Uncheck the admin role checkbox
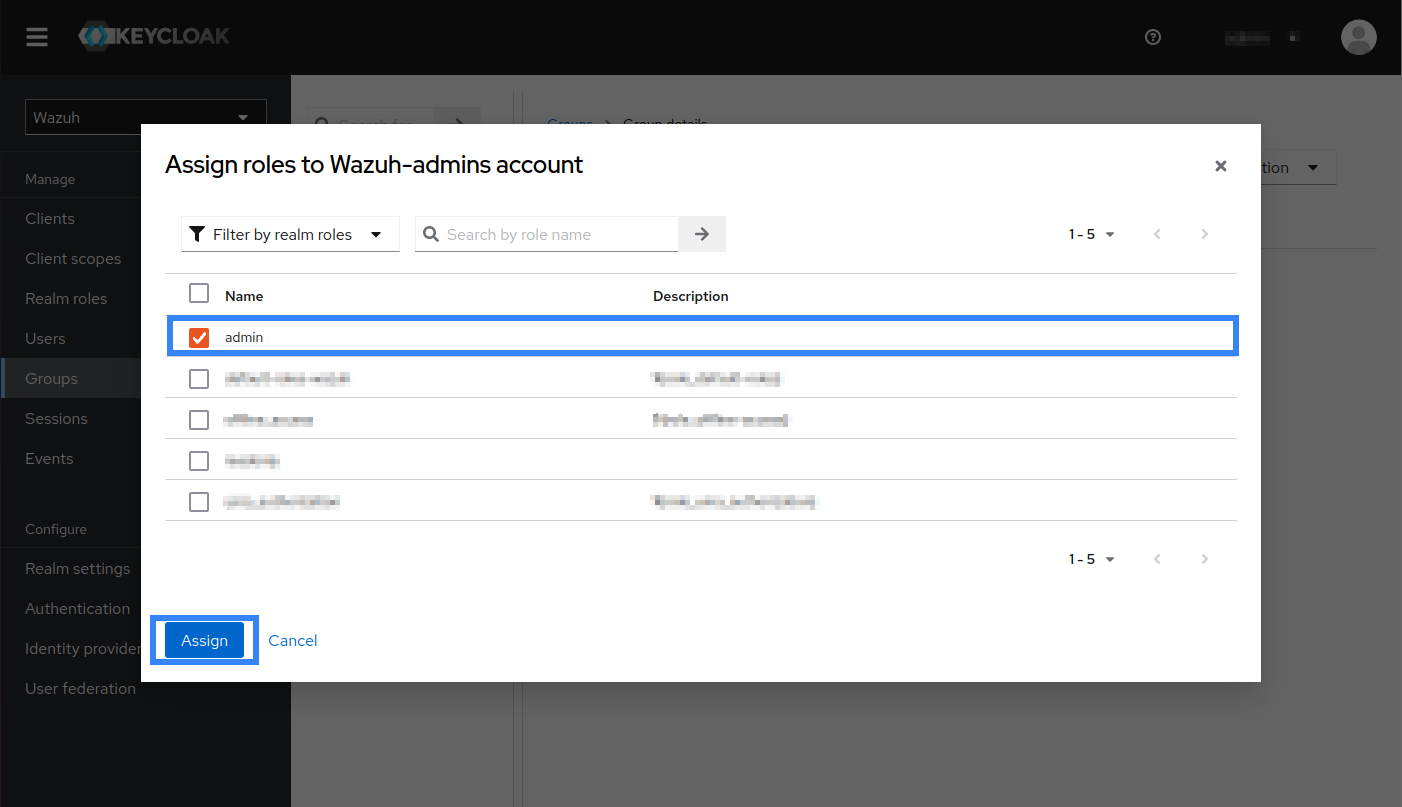The image size is (1402, 807). [x=199, y=337]
